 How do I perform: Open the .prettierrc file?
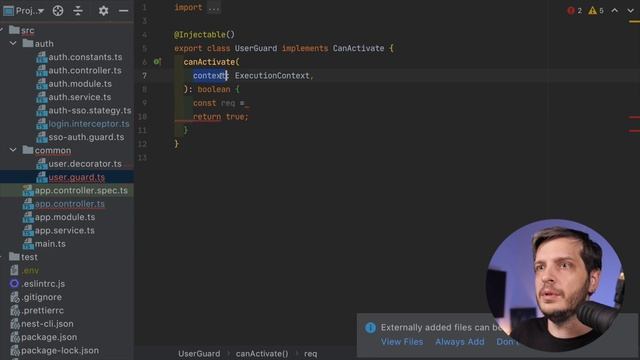click(42, 311)
